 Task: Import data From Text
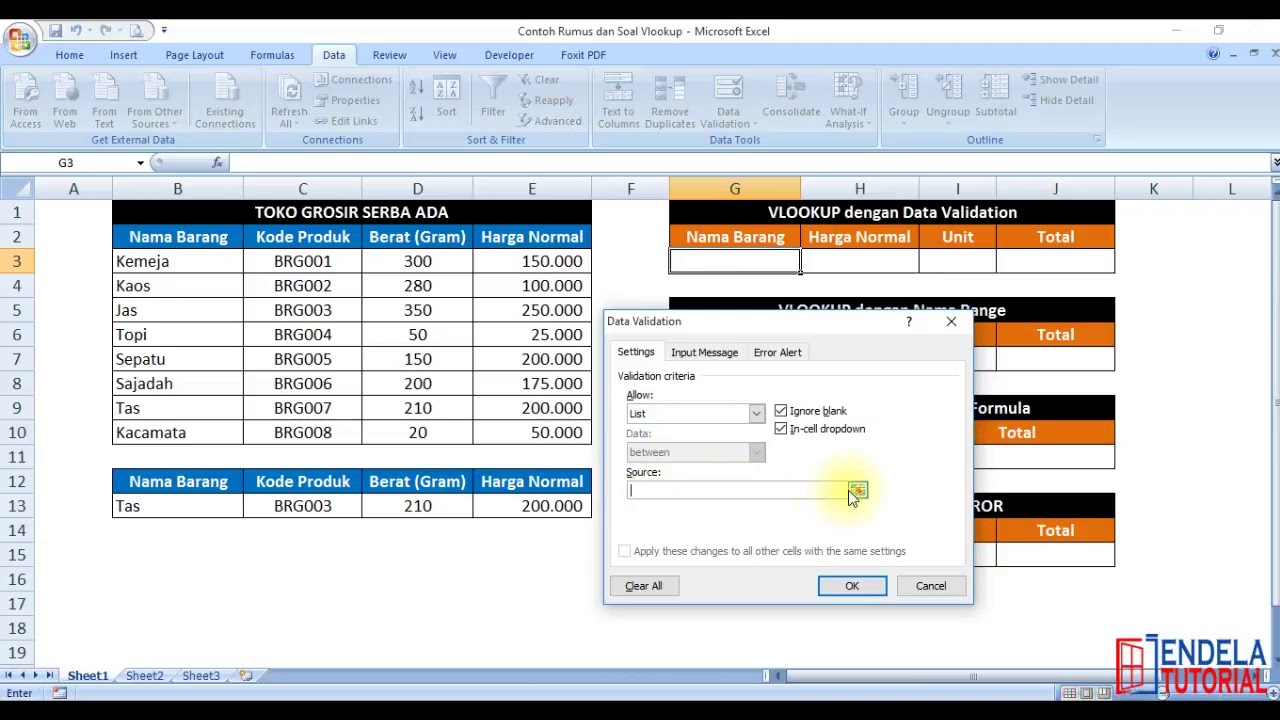pyautogui.click(x=104, y=101)
